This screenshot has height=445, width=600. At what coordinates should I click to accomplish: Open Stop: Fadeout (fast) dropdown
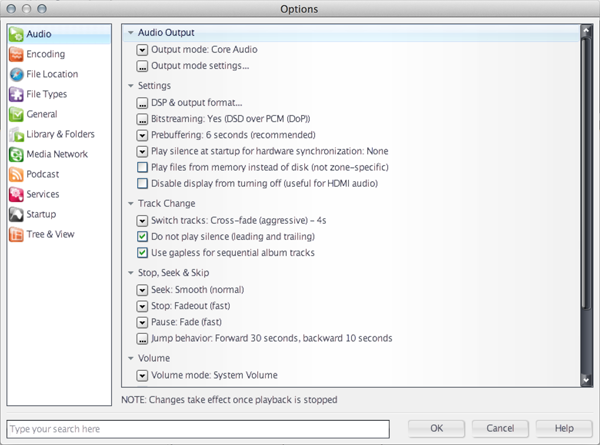(x=142, y=306)
